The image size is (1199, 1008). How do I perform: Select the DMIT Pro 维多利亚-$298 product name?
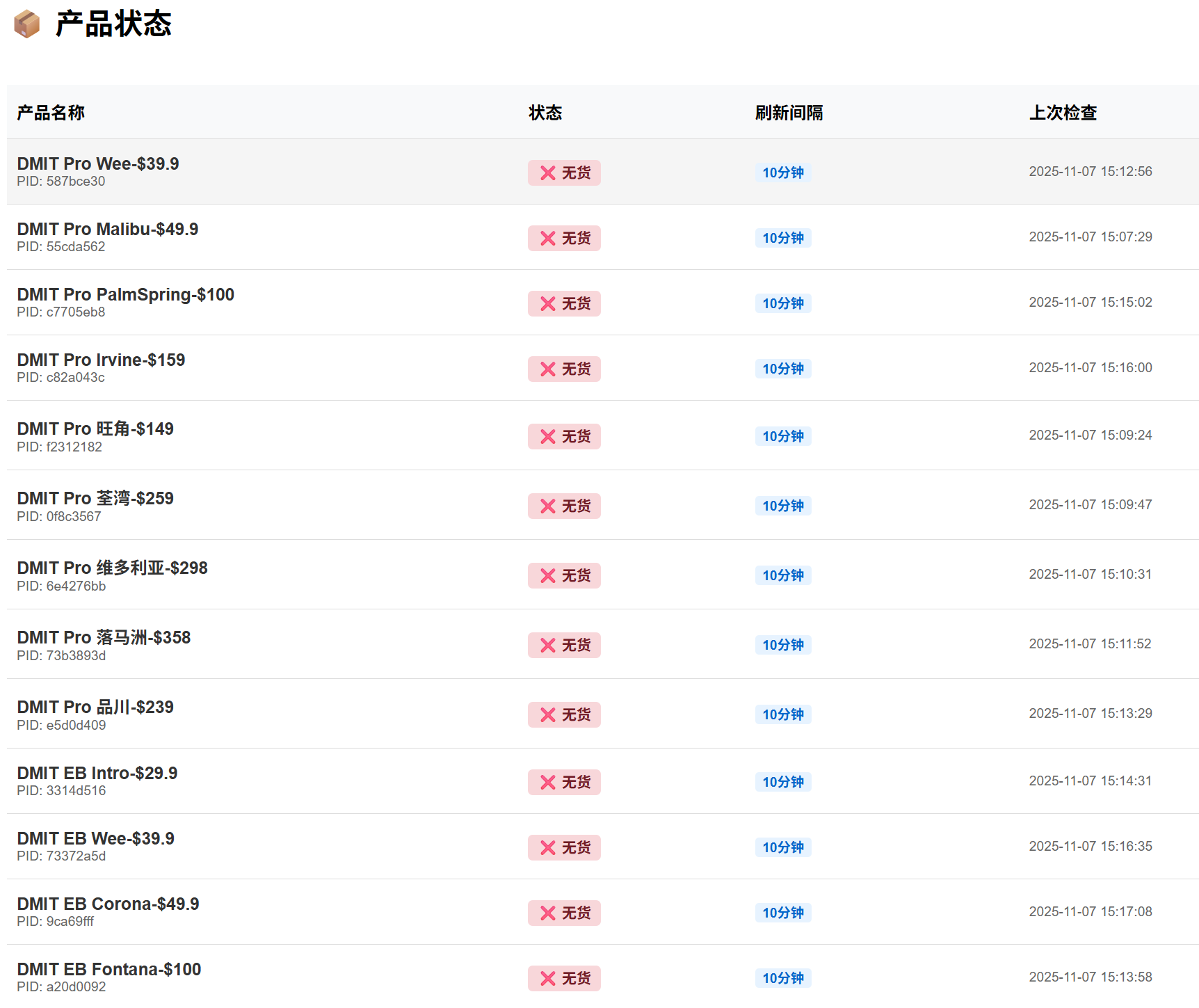click(112, 568)
